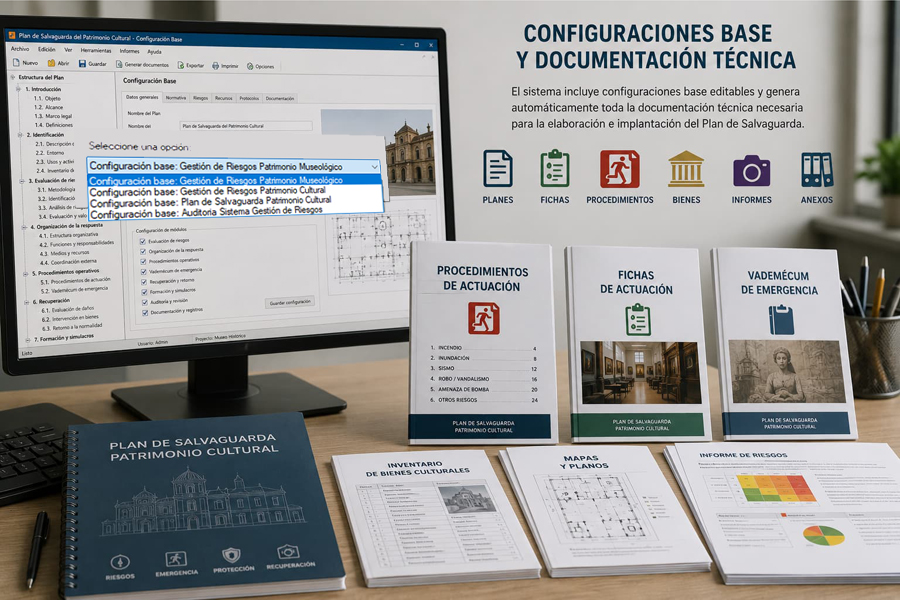Collapse the Estructura del Plan root node
900x600 pixels.
tap(13, 76)
